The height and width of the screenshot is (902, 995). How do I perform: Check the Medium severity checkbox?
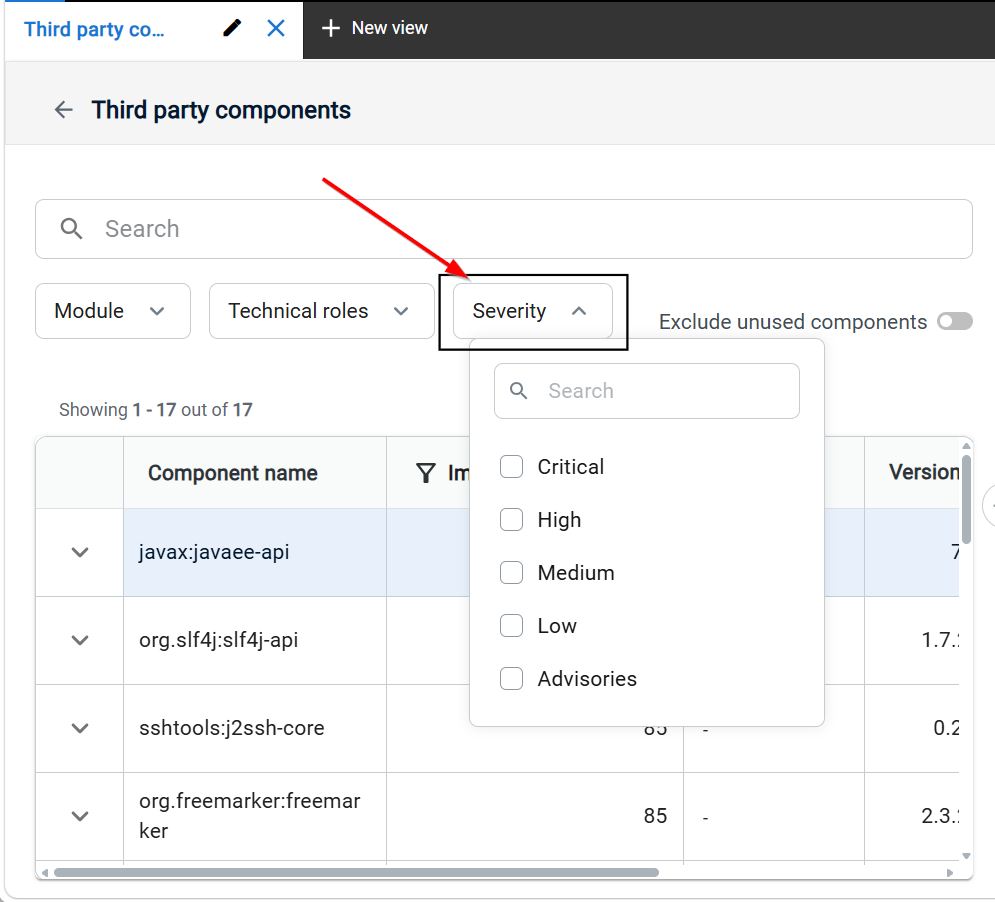pyautogui.click(x=511, y=573)
